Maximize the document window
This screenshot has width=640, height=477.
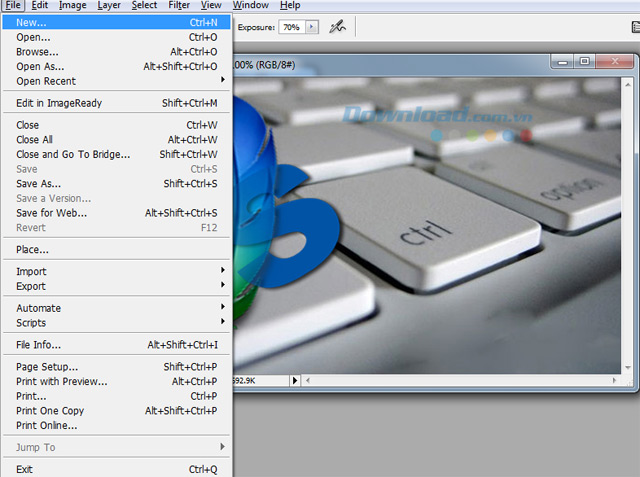click(584, 62)
